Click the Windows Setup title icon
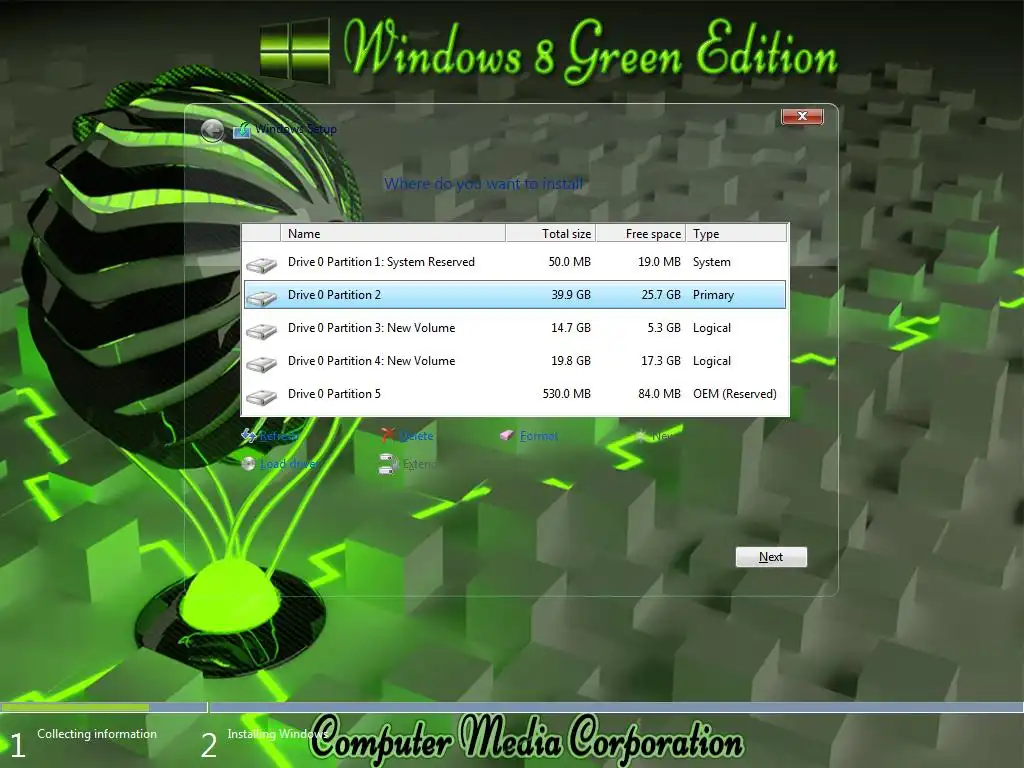 coord(242,130)
